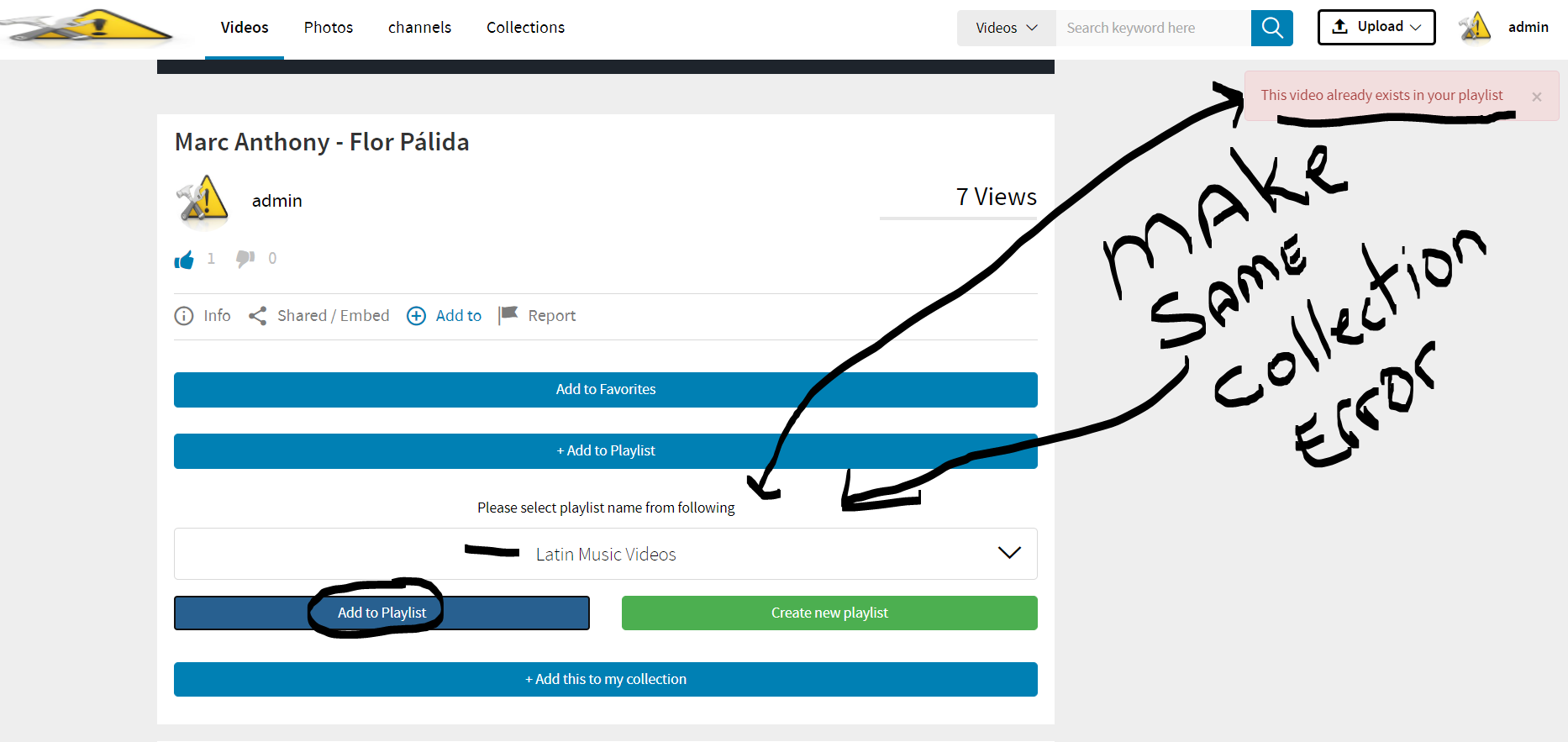Click the flag Report icon

tap(508, 315)
